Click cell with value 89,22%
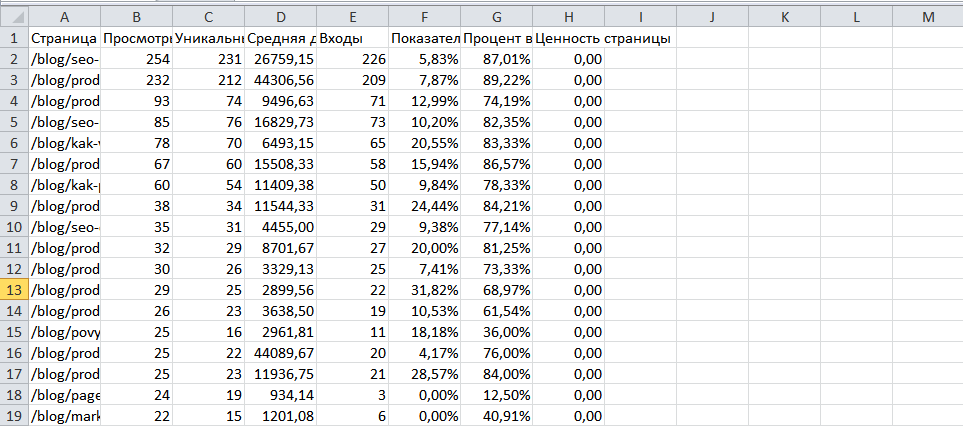963x426 pixels. (x=497, y=80)
